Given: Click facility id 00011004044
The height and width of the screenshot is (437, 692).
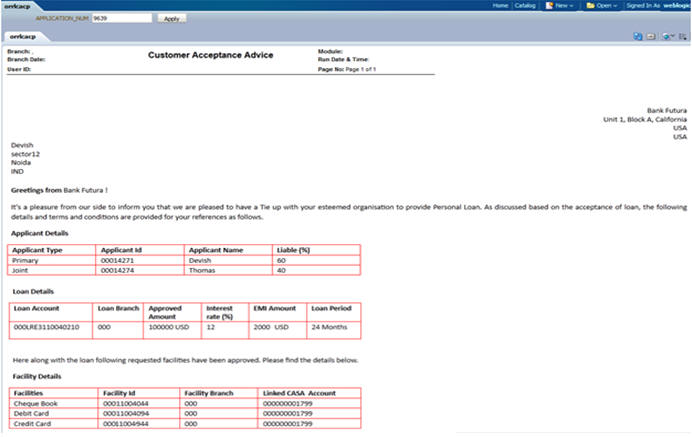Looking at the screenshot, I should 126,403.
